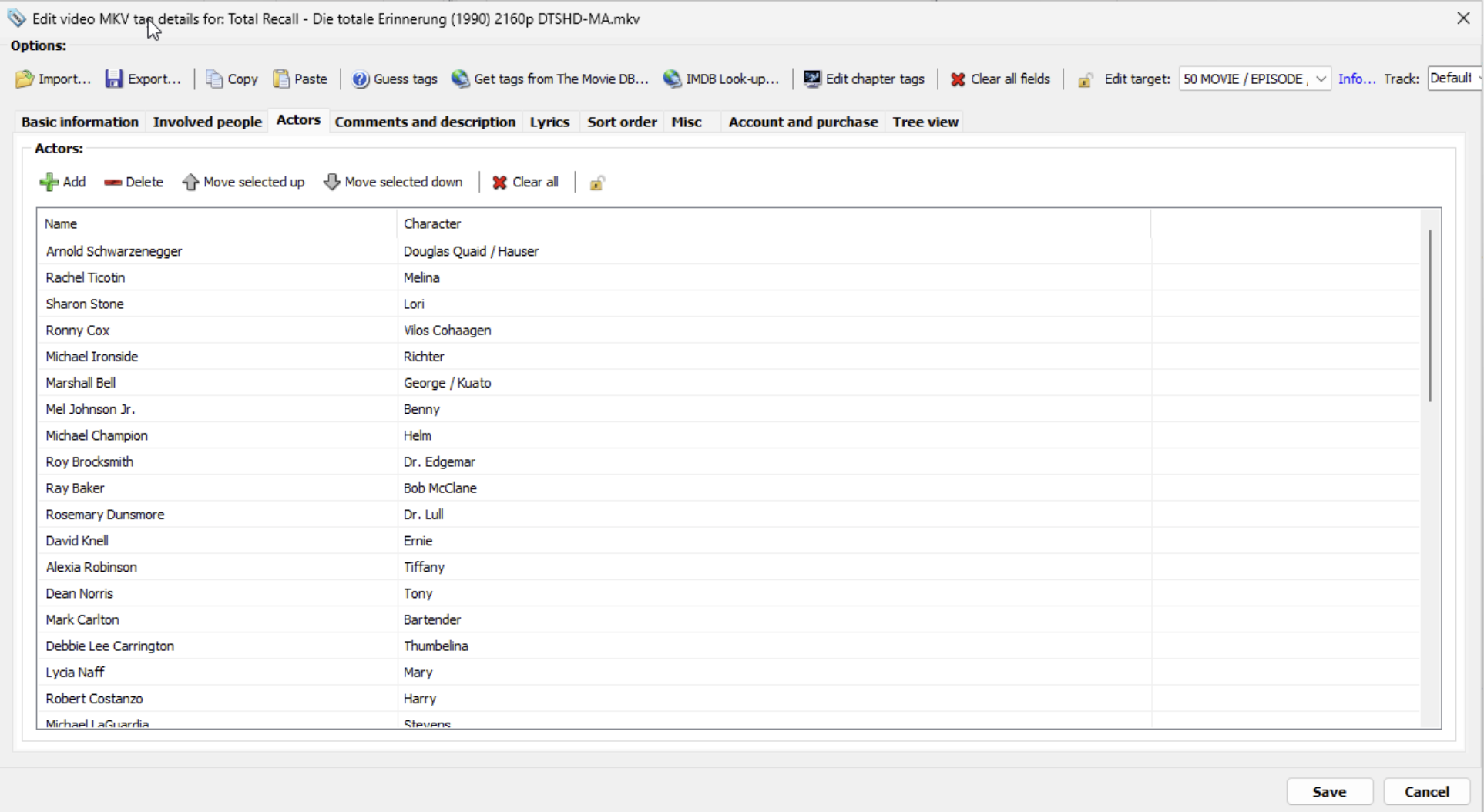Click the tag icon in the title bar

point(16,18)
